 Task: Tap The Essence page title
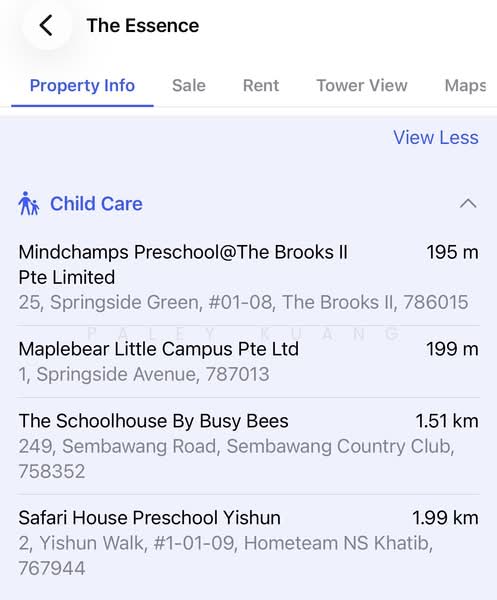pyautogui.click(x=143, y=26)
